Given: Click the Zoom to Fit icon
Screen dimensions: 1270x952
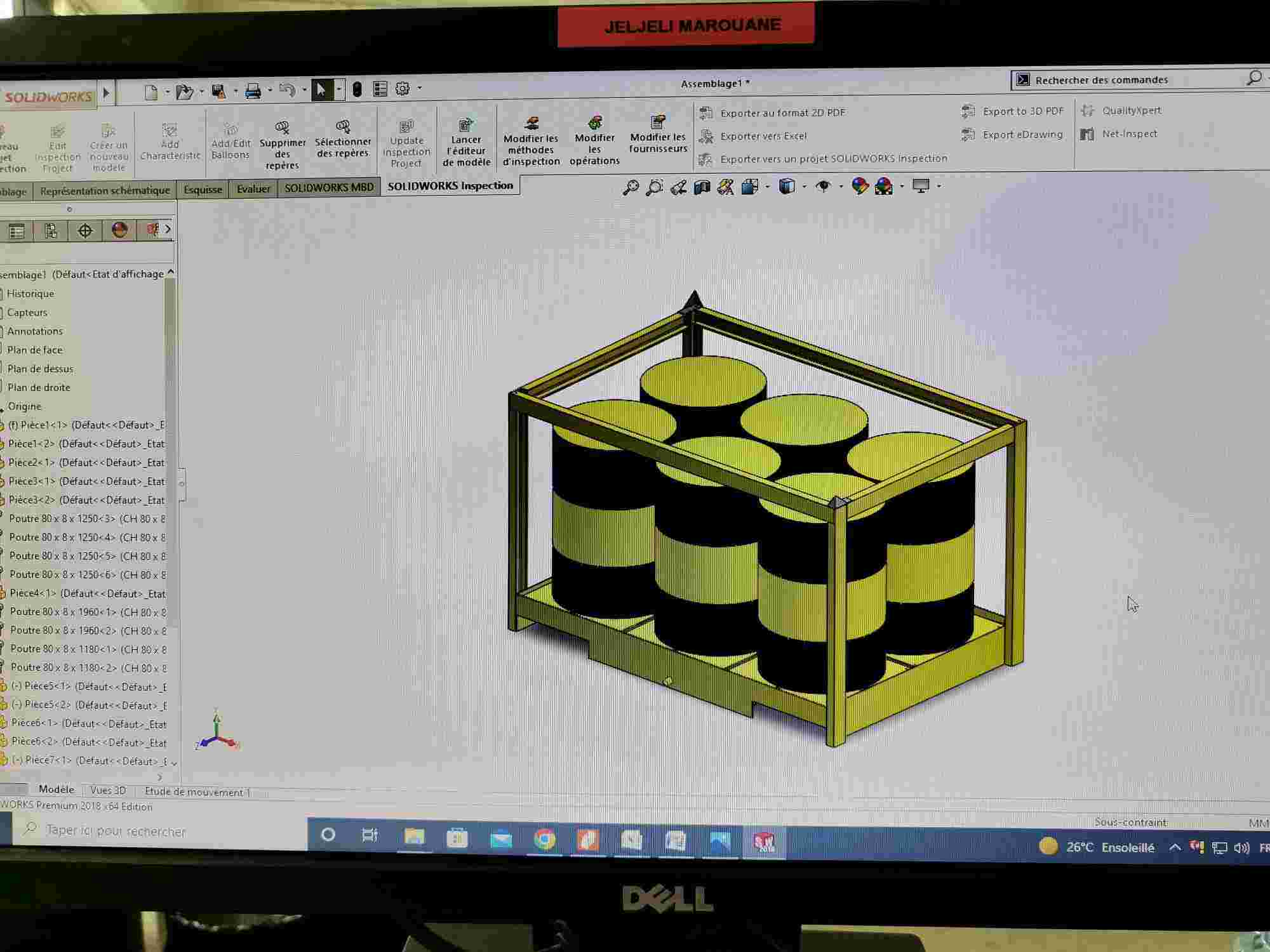Looking at the screenshot, I should click(x=631, y=187).
